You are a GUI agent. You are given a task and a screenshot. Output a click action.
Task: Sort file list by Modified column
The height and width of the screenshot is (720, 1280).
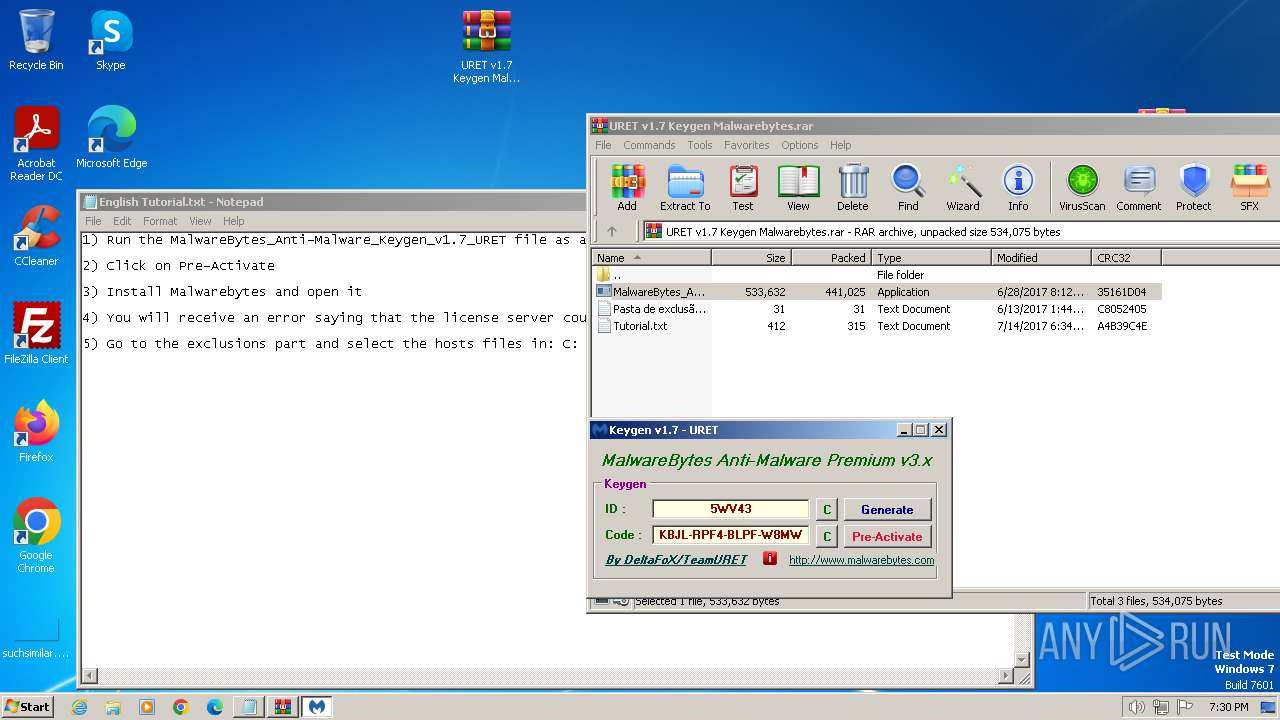tap(1041, 257)
